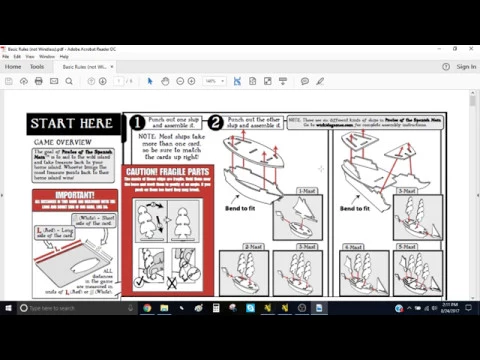Add a comment speech bubble icon
The width and height of the screenshot is (480, 360).
[305, 81]
